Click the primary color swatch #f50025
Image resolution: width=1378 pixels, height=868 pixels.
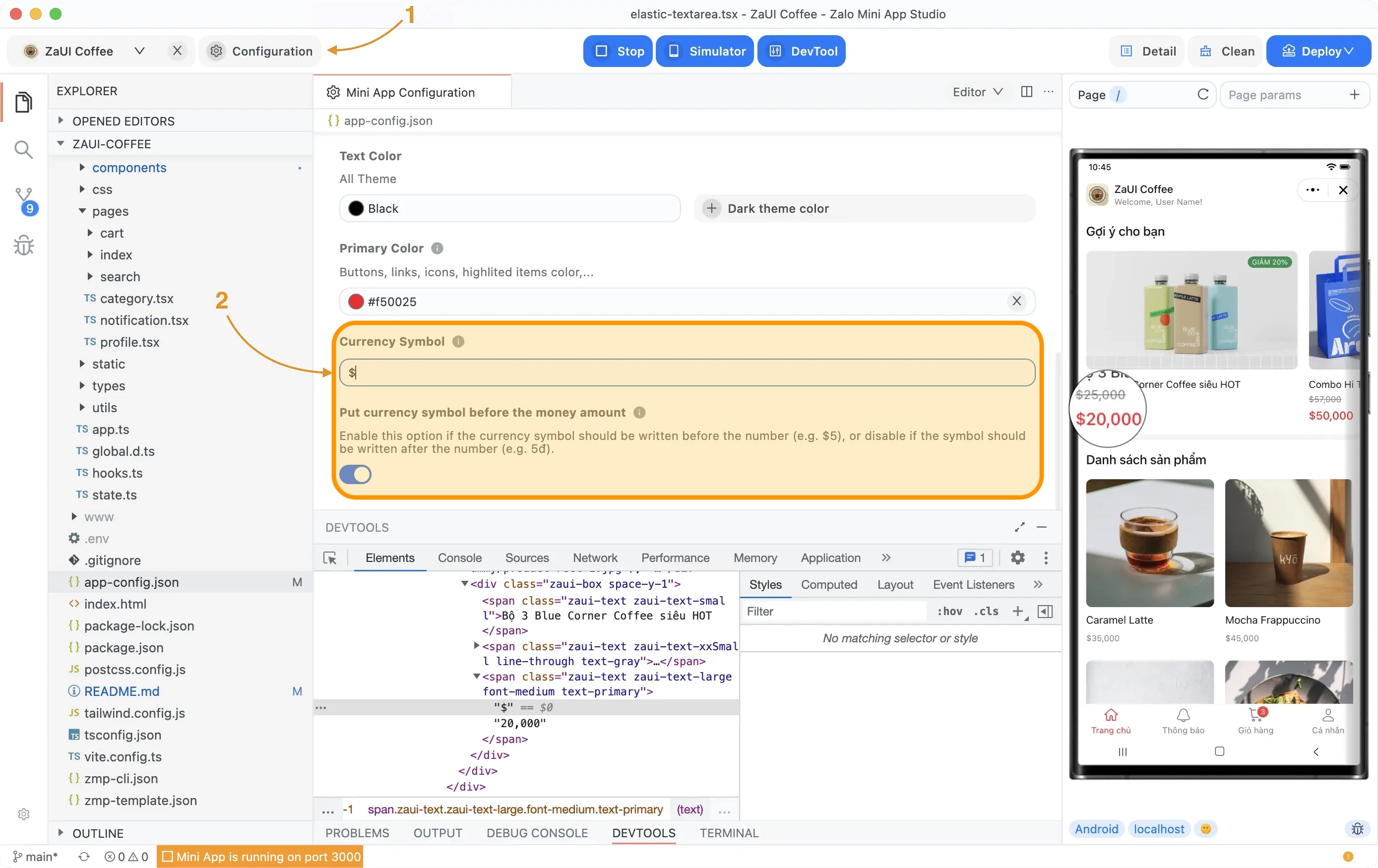click(x=356, y=301)
